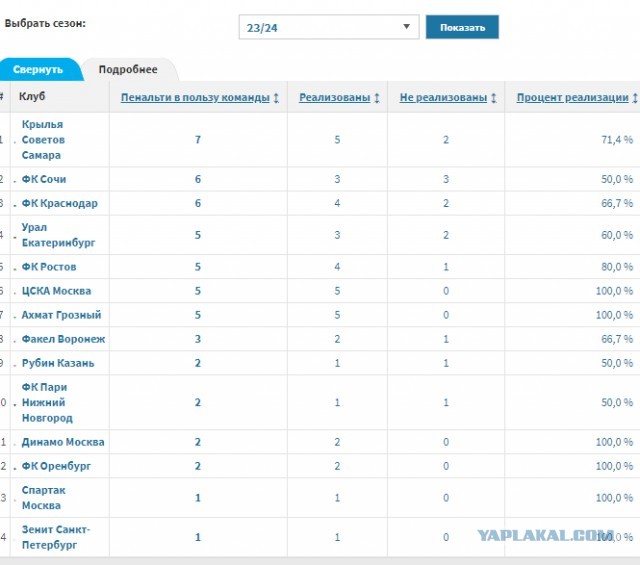Screen dimensions: 640x565
Task: Click penalties count 7 for Крылья Советов
Action: pyautogui.click(x=198, y=140)
